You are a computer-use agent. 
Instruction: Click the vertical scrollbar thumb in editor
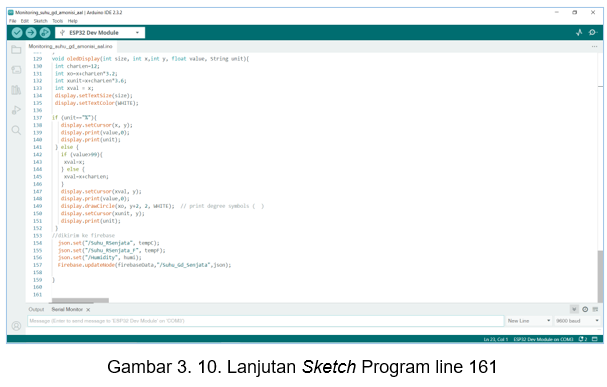coord(600,276)
